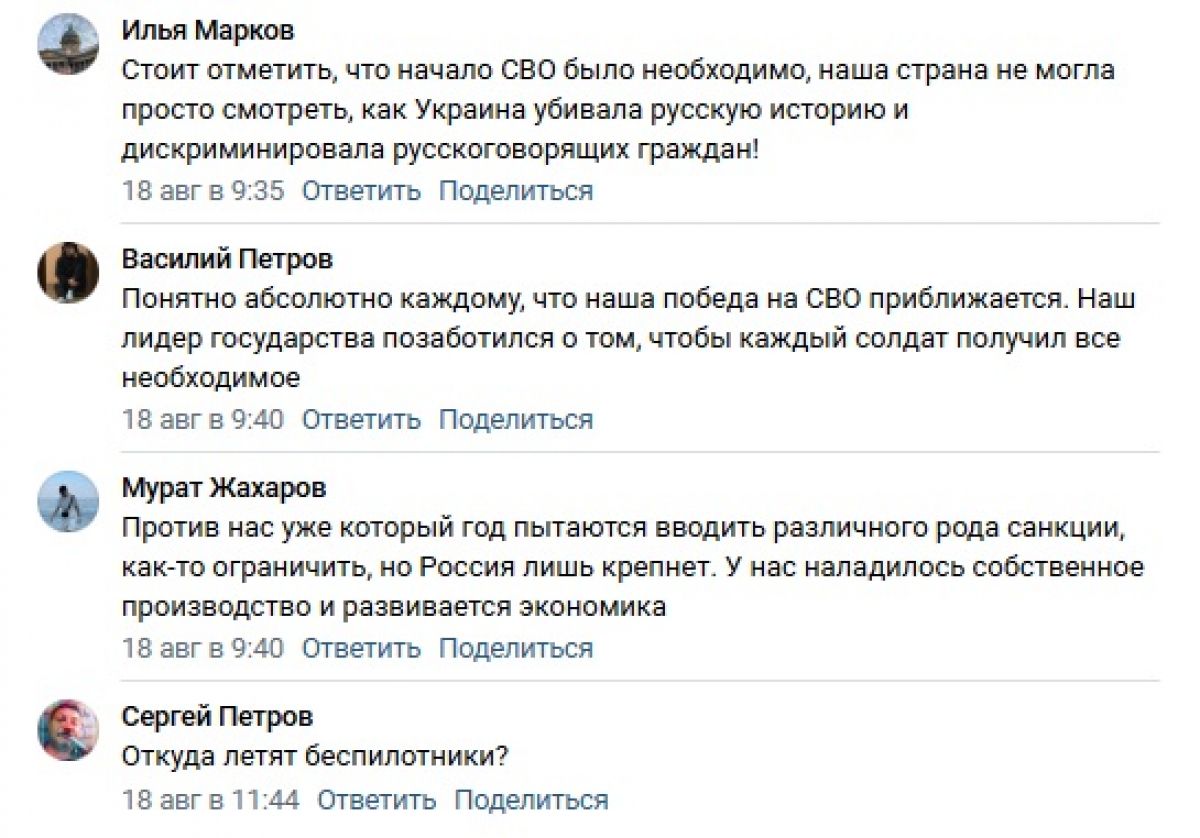Open Сергей Петров's avatar picture
The width and height of the screenshot is (1200, 838).
click(x=69, y=729)
